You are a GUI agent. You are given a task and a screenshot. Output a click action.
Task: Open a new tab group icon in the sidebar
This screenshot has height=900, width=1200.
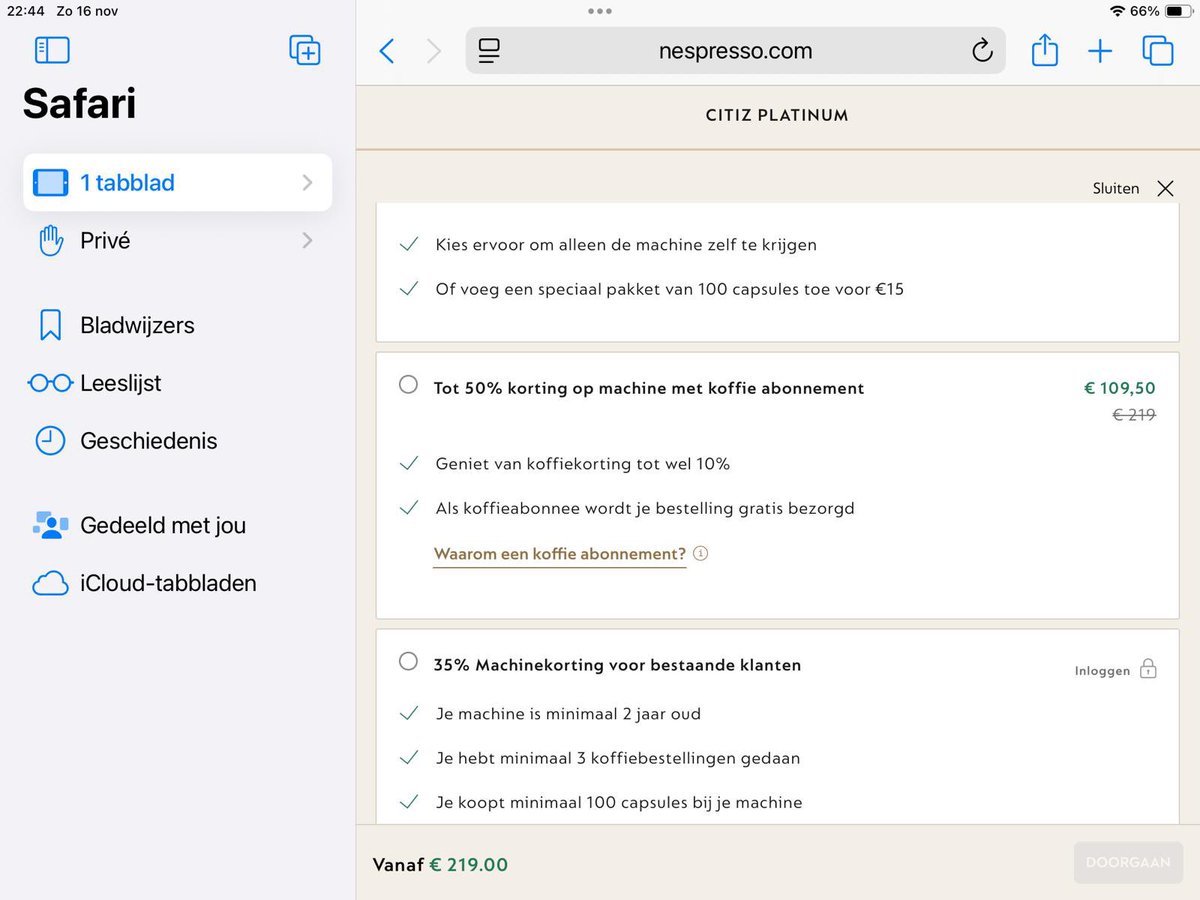(304, 50)
